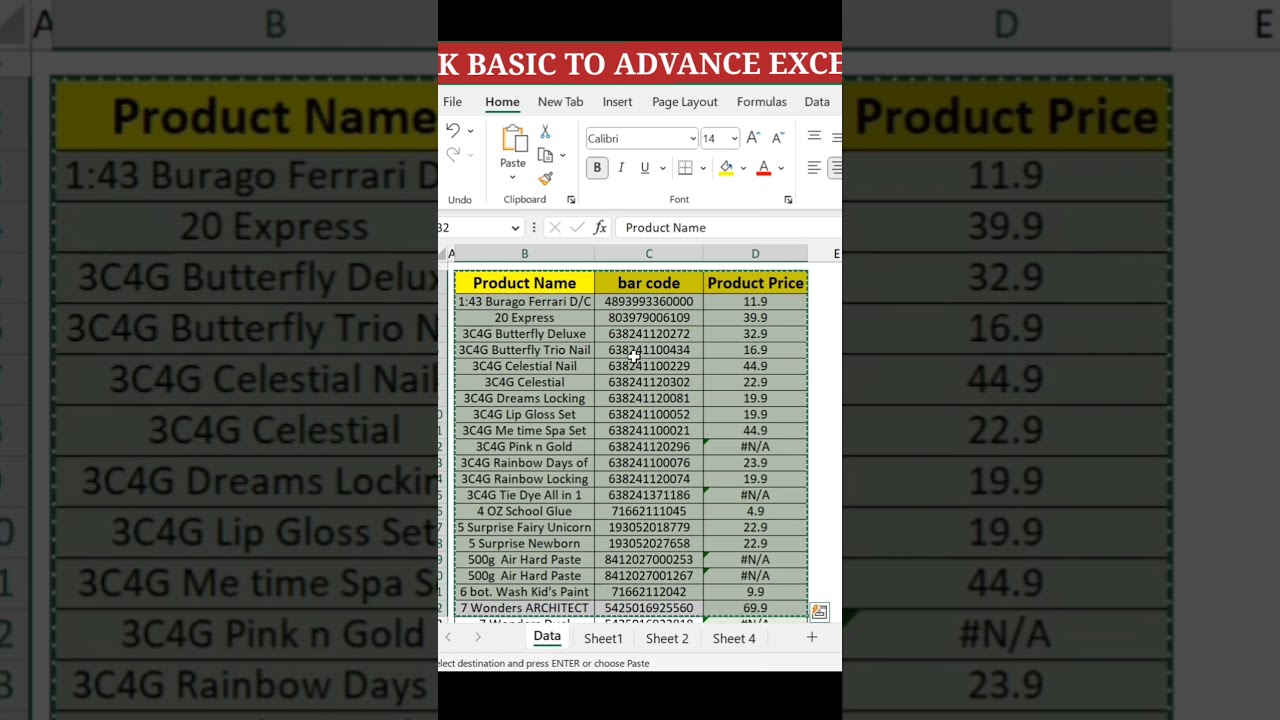Open the Name Box dropdown arrow

point(515,228)
